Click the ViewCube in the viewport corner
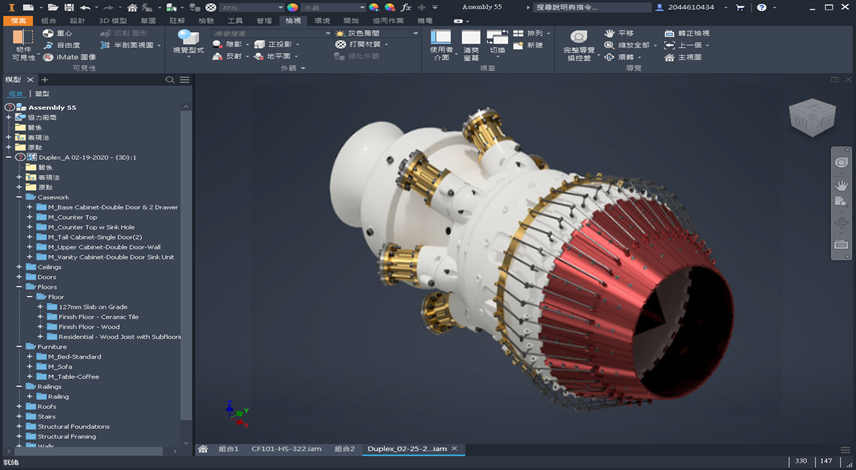The width and height of the screenshot is (856, 470). click(x=812, y=118)
